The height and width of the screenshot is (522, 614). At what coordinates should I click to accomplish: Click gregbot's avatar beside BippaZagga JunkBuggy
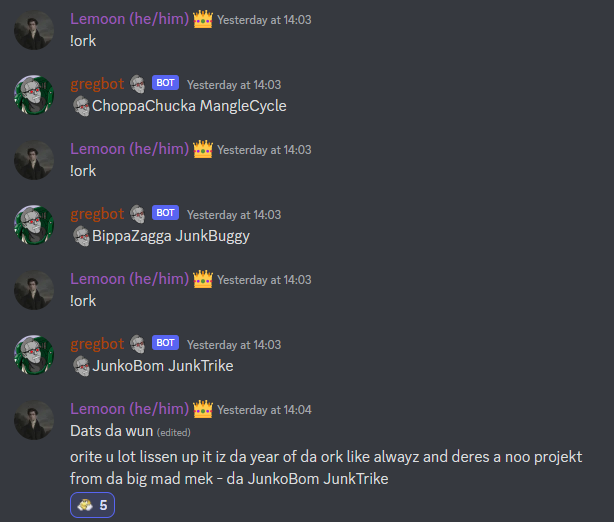pos(34,225)
